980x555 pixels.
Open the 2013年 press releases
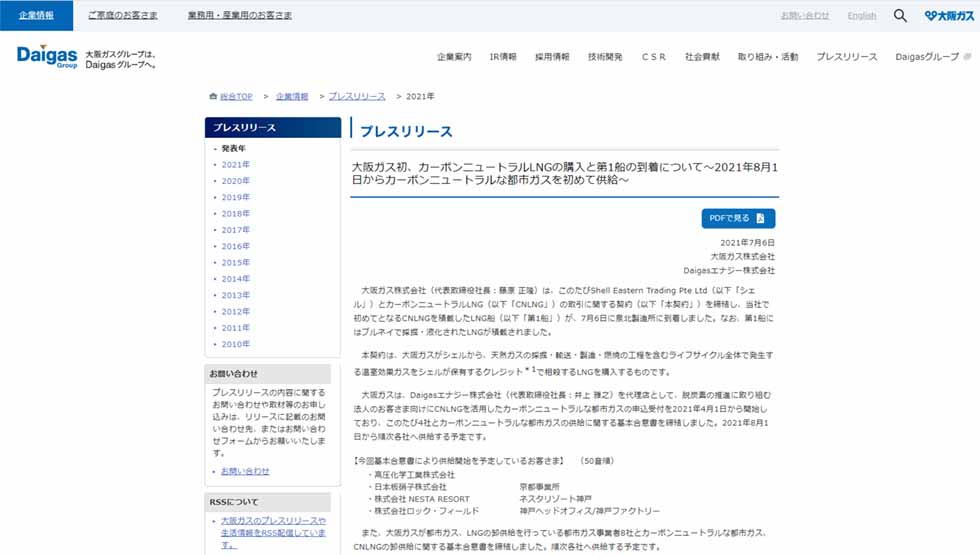coord(236,295)
